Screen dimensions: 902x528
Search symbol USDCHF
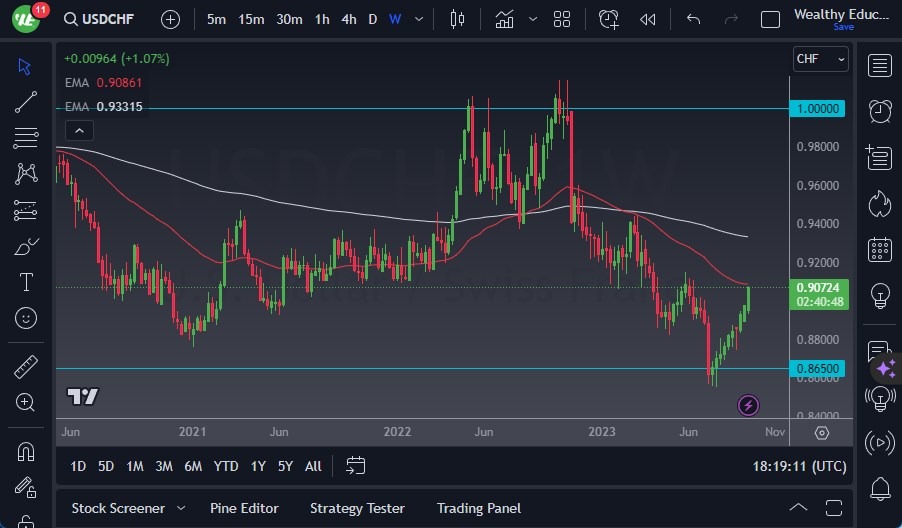pos(99,19)
